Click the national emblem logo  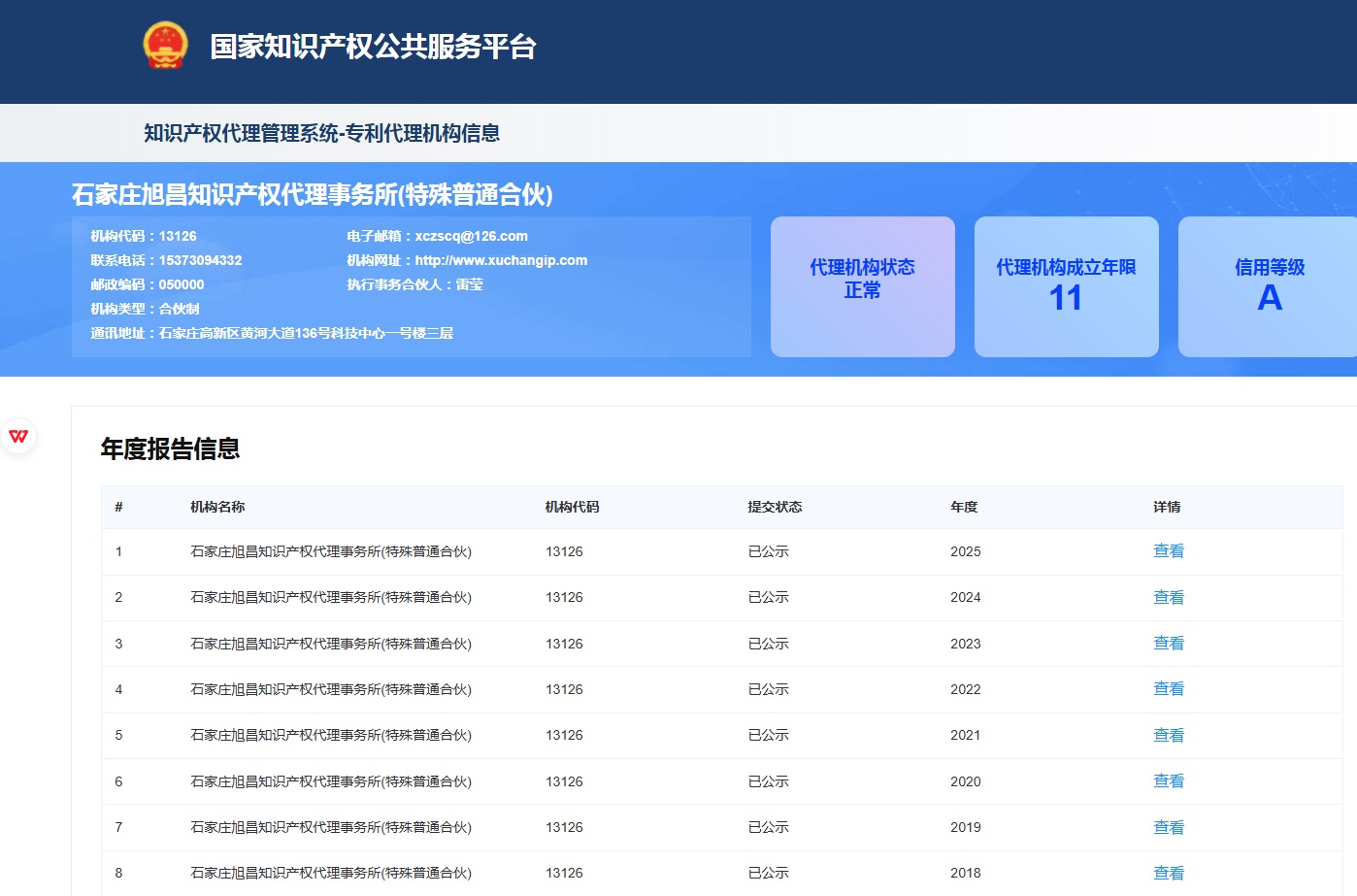pos(165,46)
